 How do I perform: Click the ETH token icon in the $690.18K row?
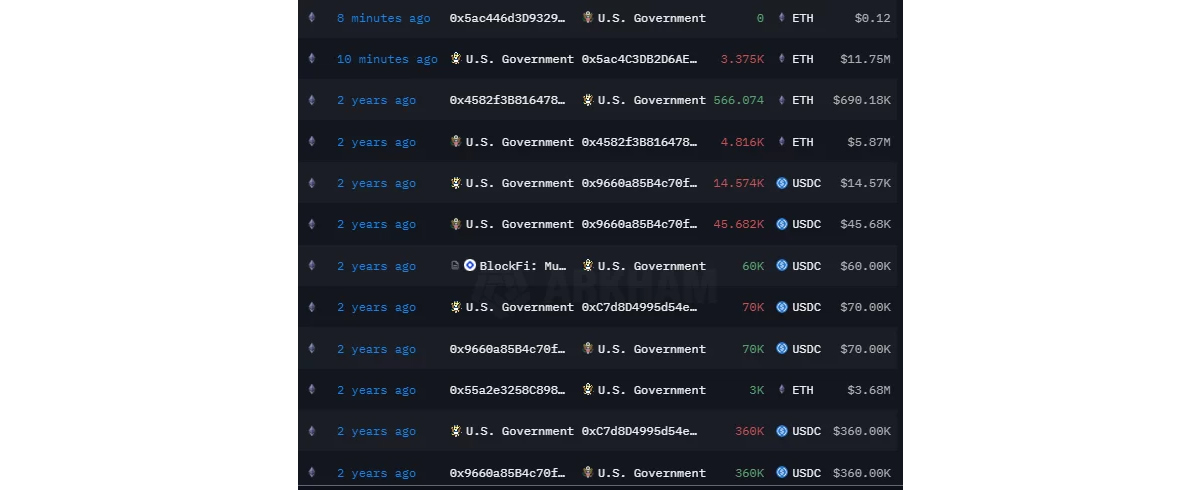782,100
